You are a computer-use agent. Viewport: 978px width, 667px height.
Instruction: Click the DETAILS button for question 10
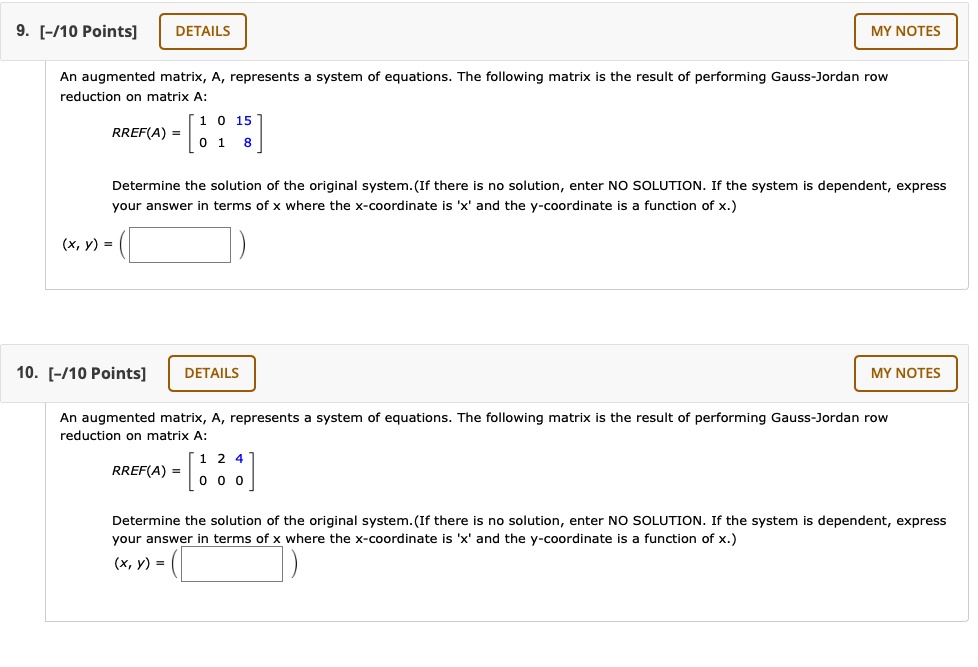pos(211,373)
